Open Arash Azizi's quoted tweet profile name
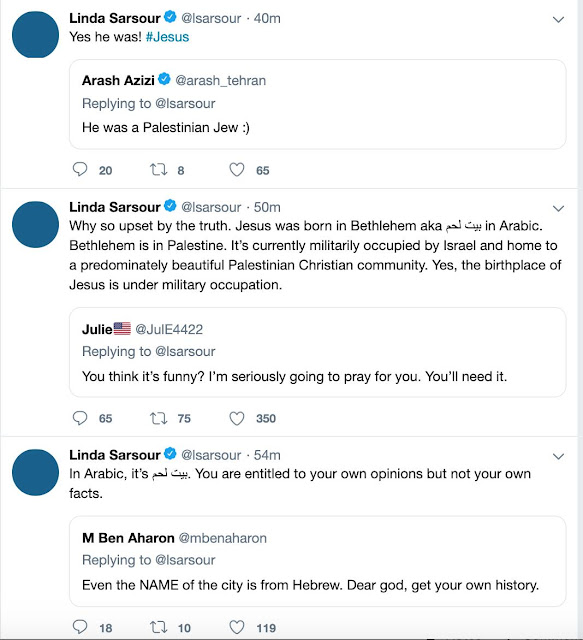The height and width of the screenshot is (640, 583). tap(118, 80)
